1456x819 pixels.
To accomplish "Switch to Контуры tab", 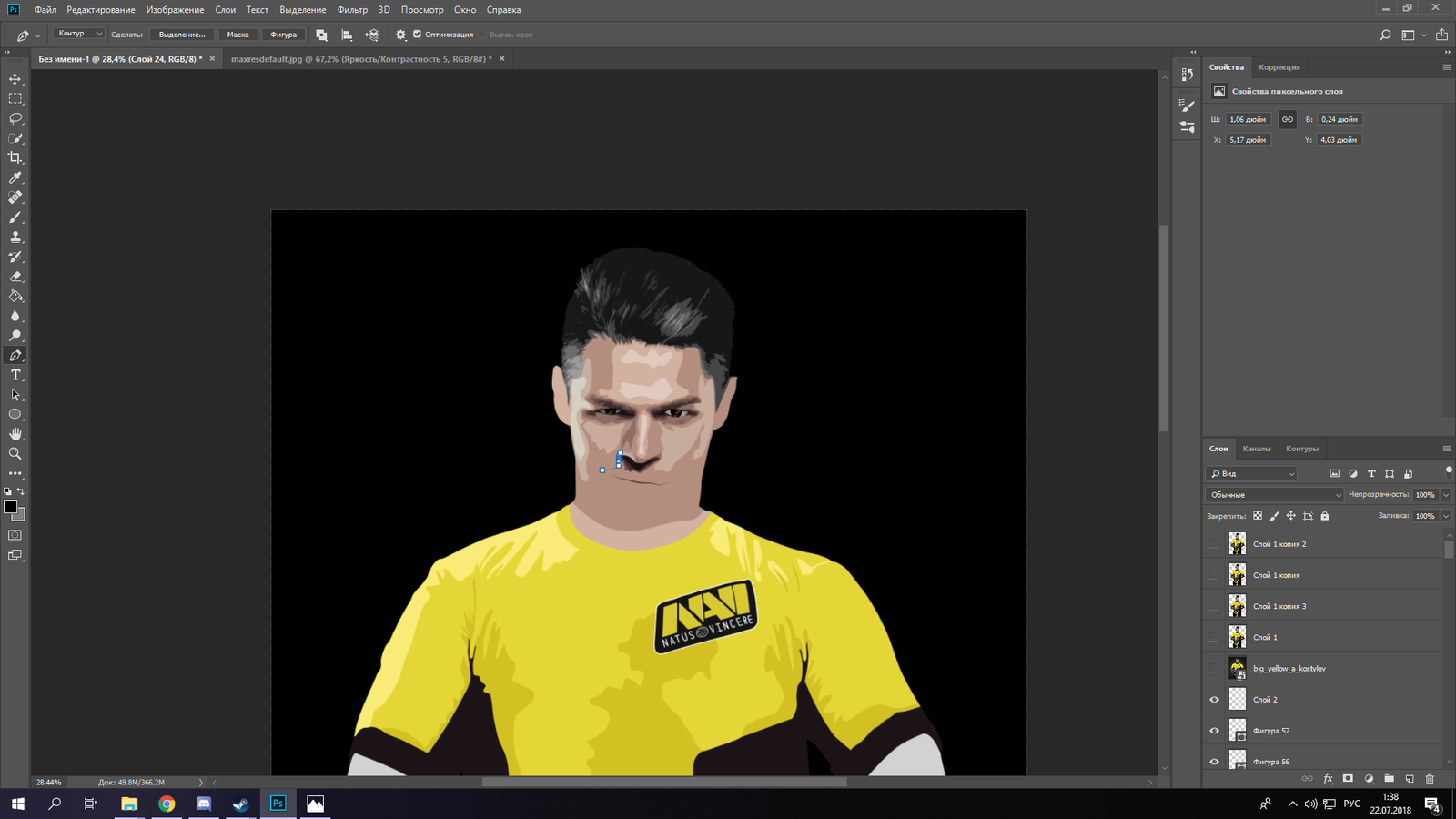I will 1302,449.
